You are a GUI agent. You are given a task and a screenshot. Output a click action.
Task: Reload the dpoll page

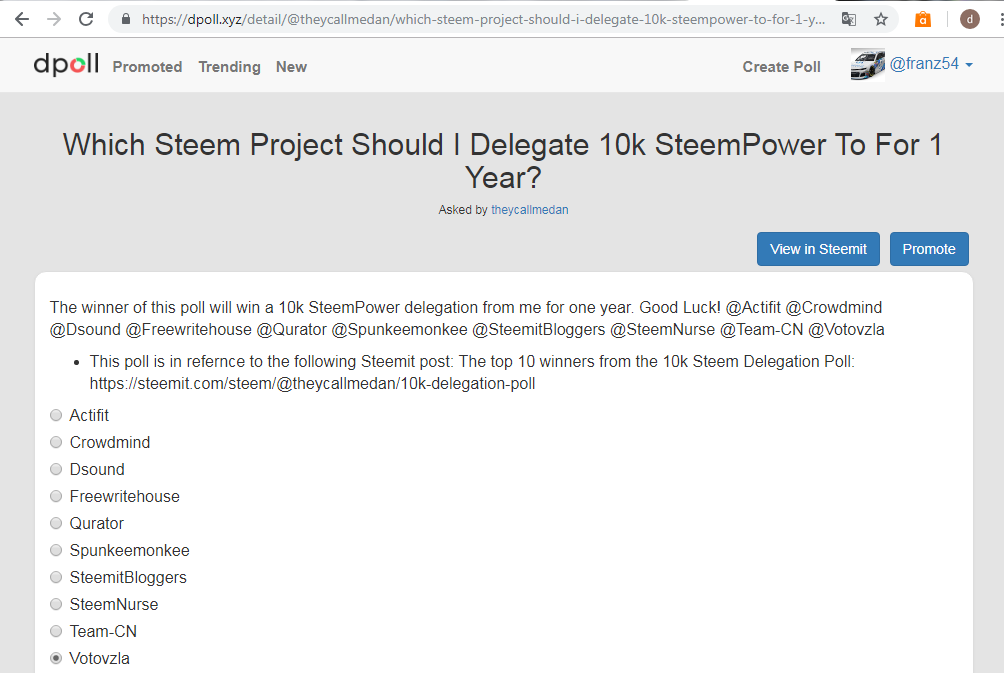click(86, 19)
